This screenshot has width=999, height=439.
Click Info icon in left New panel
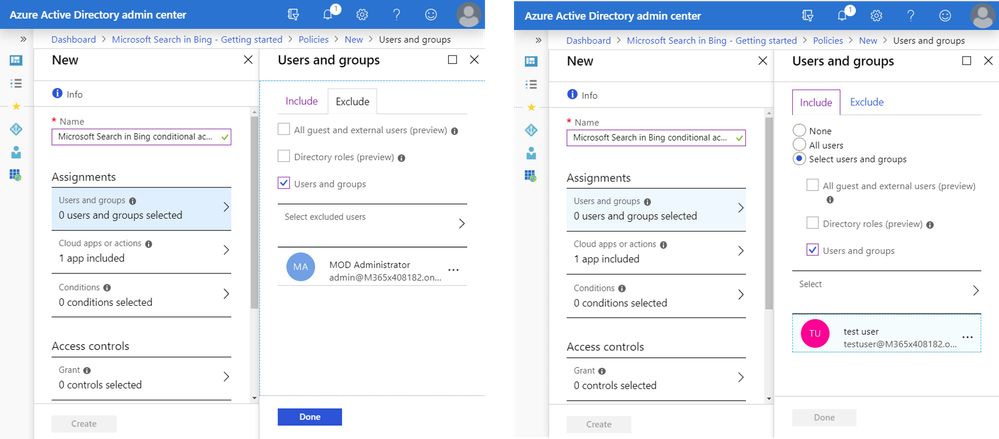point(57,94)
